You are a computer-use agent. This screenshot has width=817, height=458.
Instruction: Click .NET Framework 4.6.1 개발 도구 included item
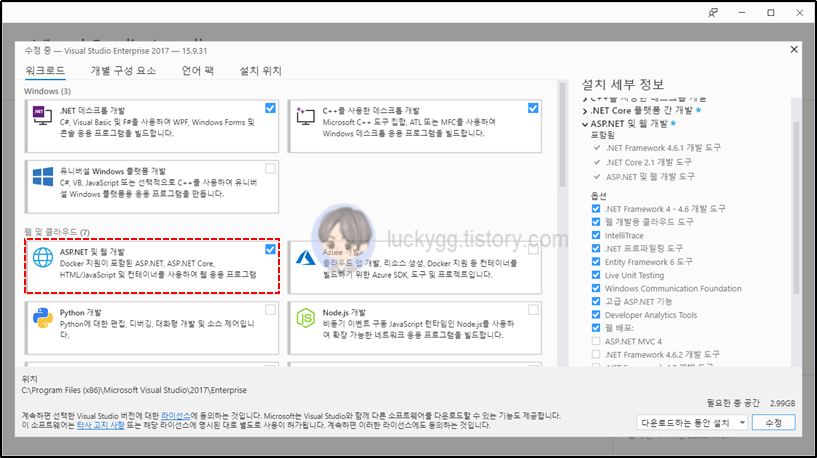pyautogui.click(x=663, y=147)
